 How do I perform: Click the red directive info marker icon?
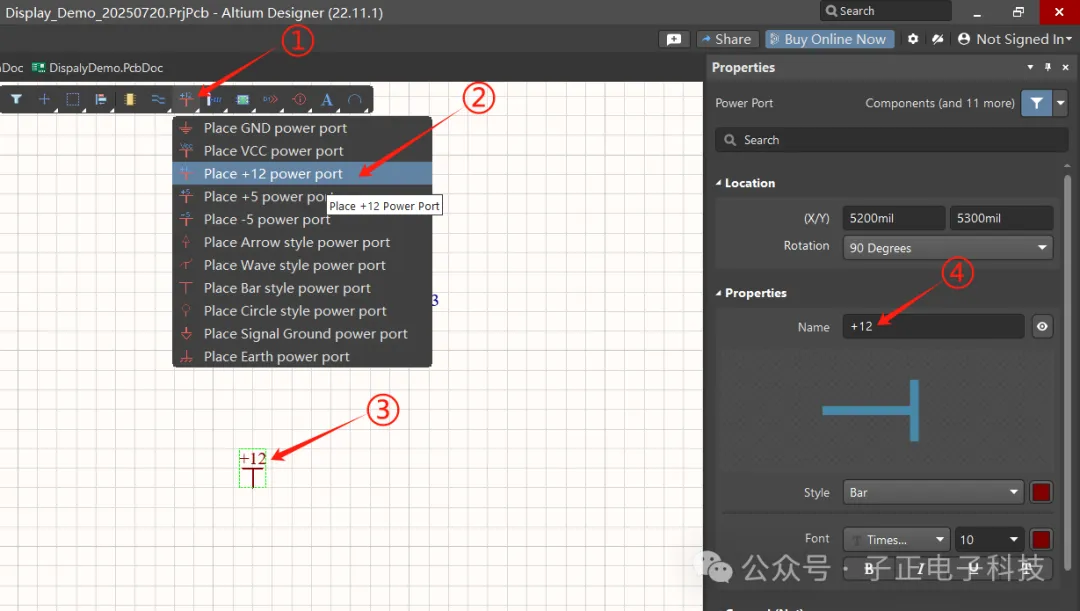pos(299,99)
